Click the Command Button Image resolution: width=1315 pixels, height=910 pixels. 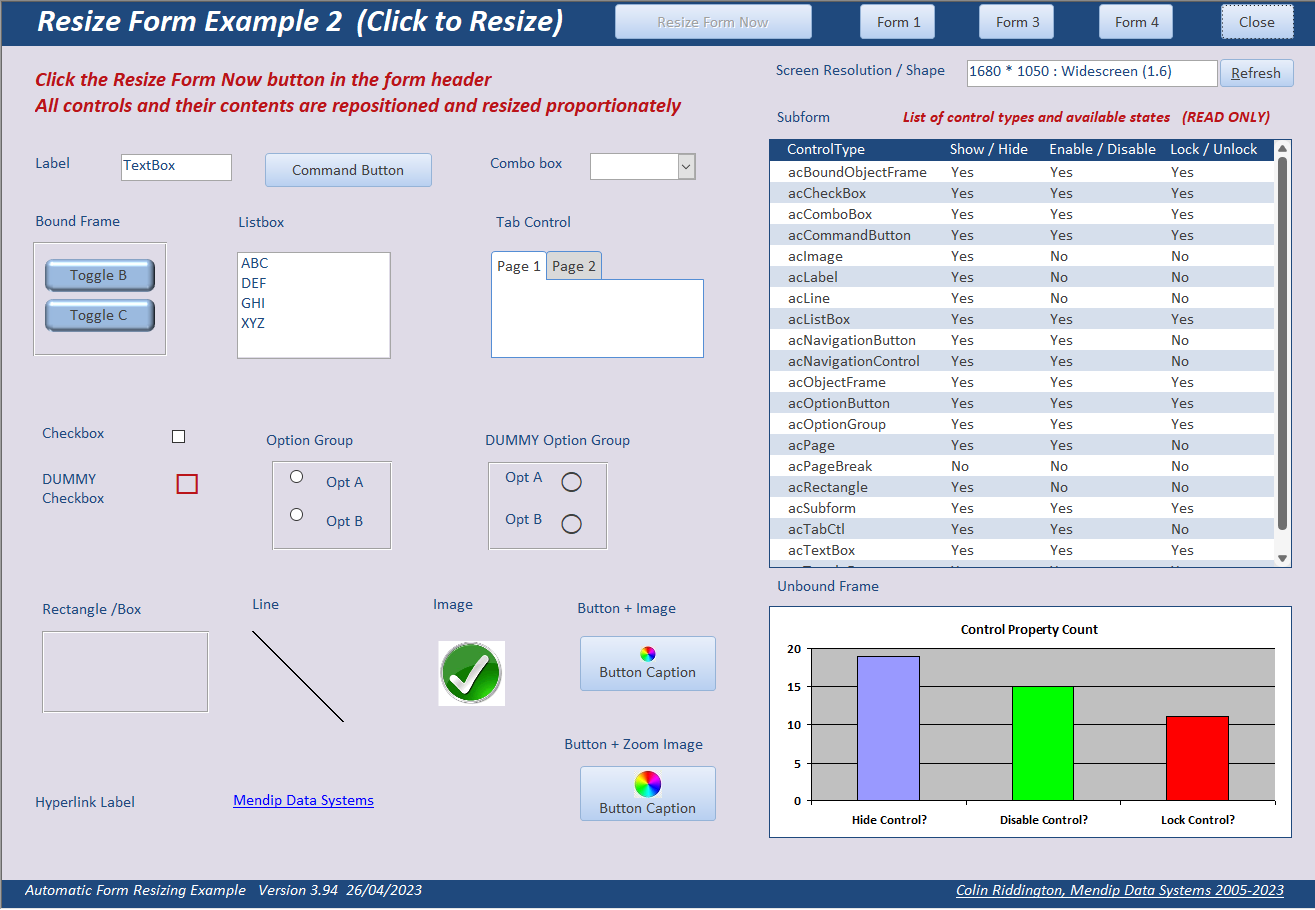(348, 170)
